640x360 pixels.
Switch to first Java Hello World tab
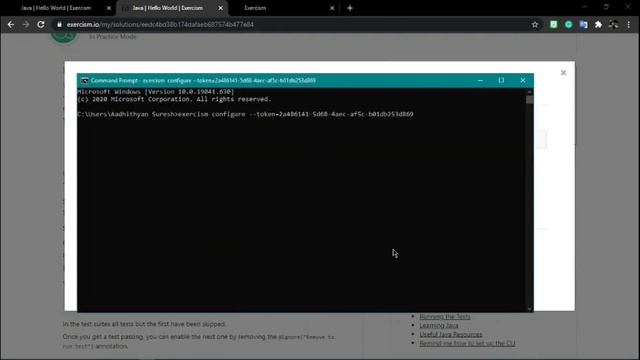tap(56, 8)
